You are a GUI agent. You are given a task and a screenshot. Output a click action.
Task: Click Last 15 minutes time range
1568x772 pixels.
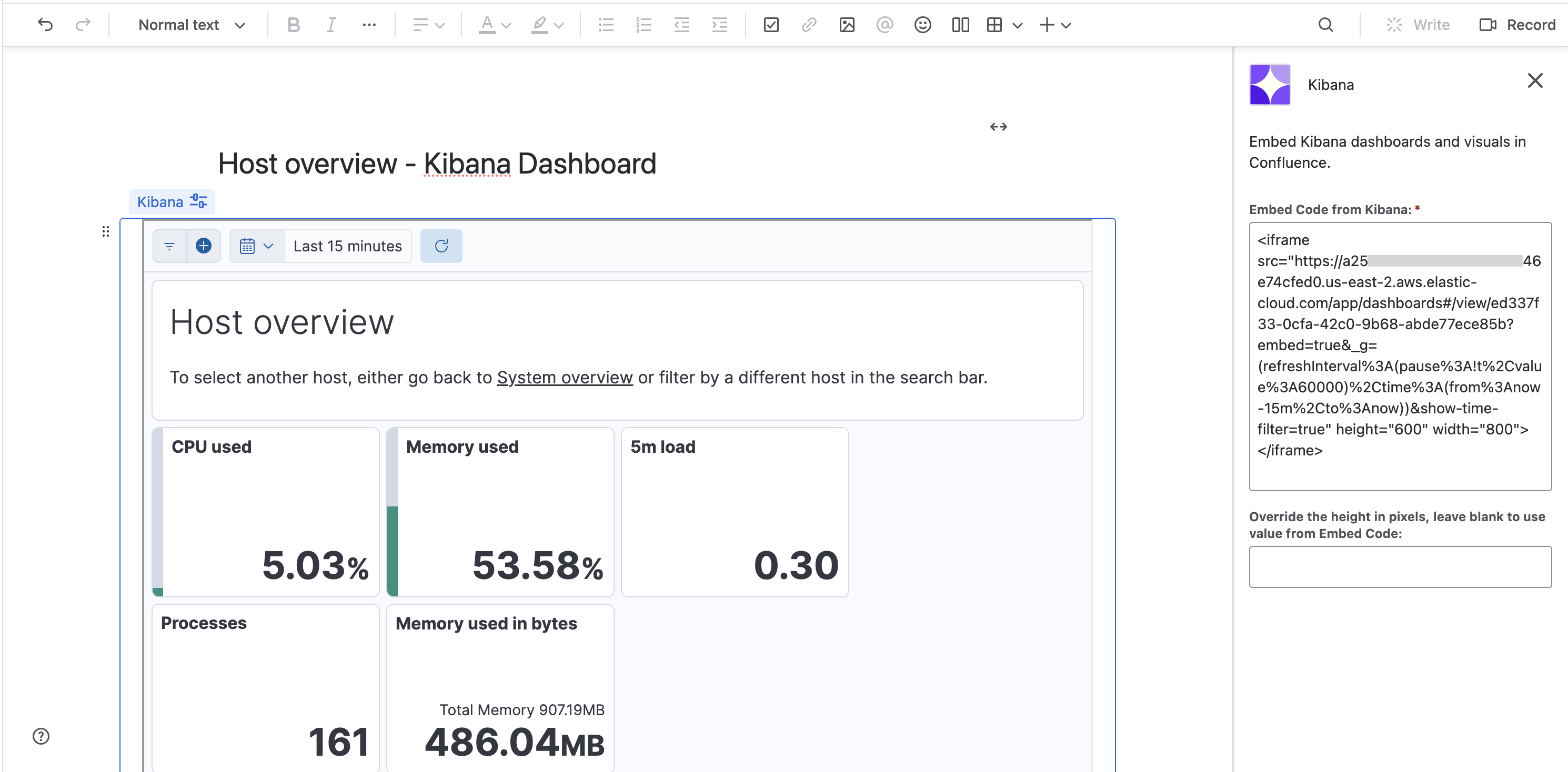(x=348, y=246)
